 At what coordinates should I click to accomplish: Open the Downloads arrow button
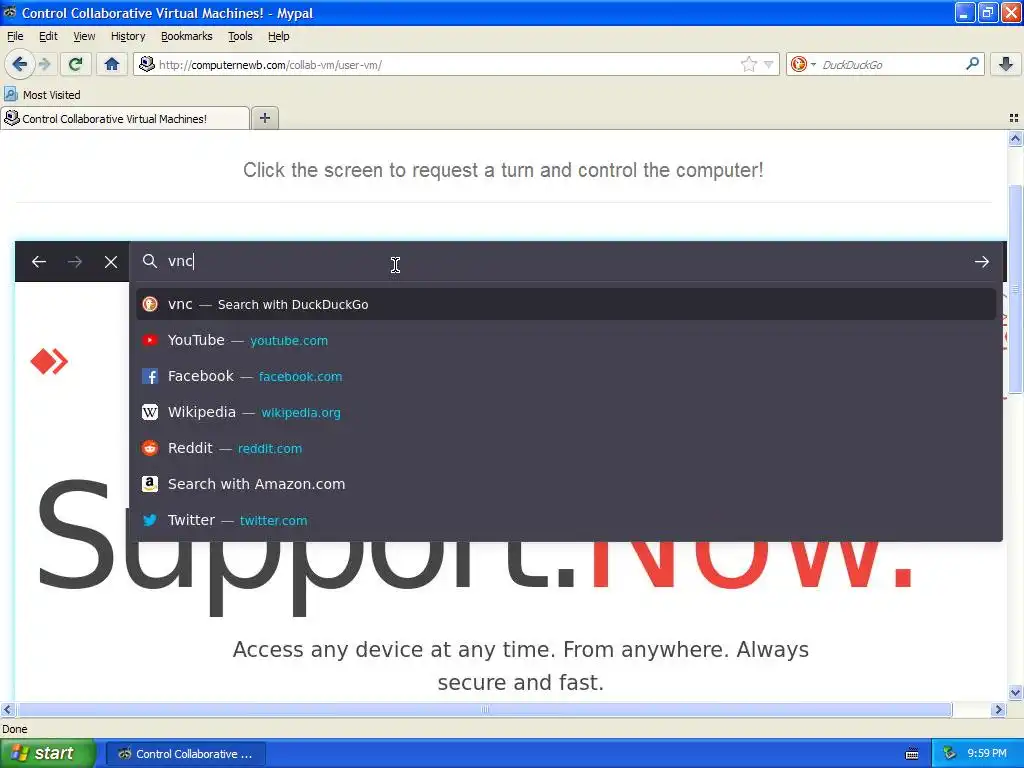click(x=1006, y=64)
